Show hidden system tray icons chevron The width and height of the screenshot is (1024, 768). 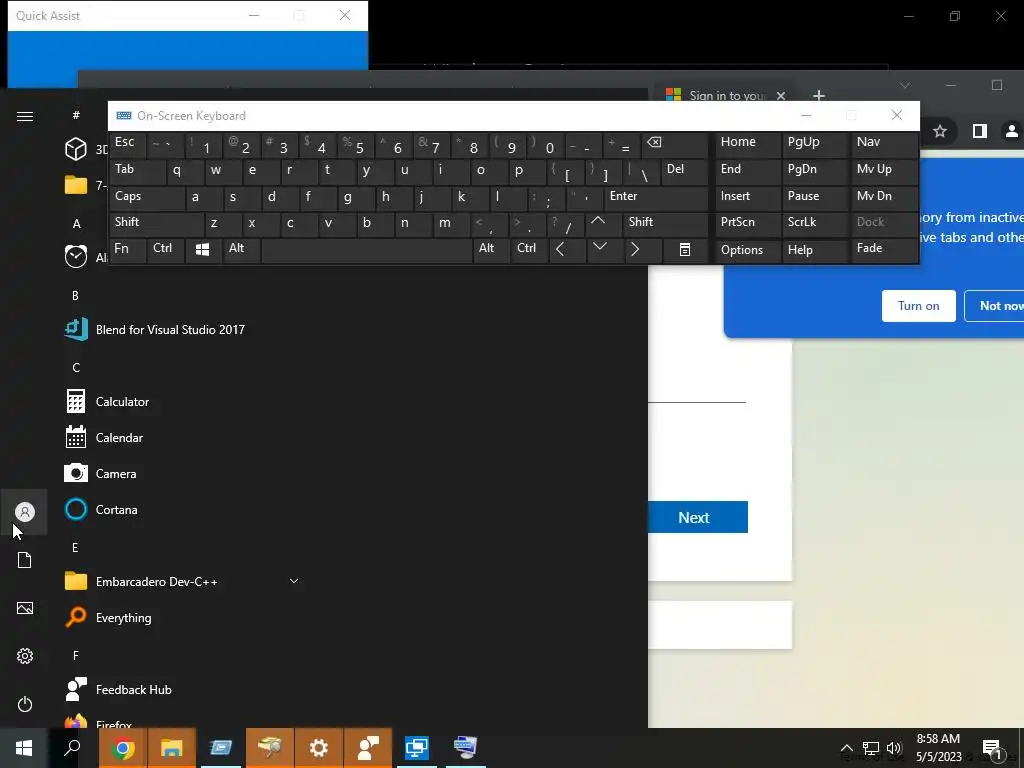(846, 748)
